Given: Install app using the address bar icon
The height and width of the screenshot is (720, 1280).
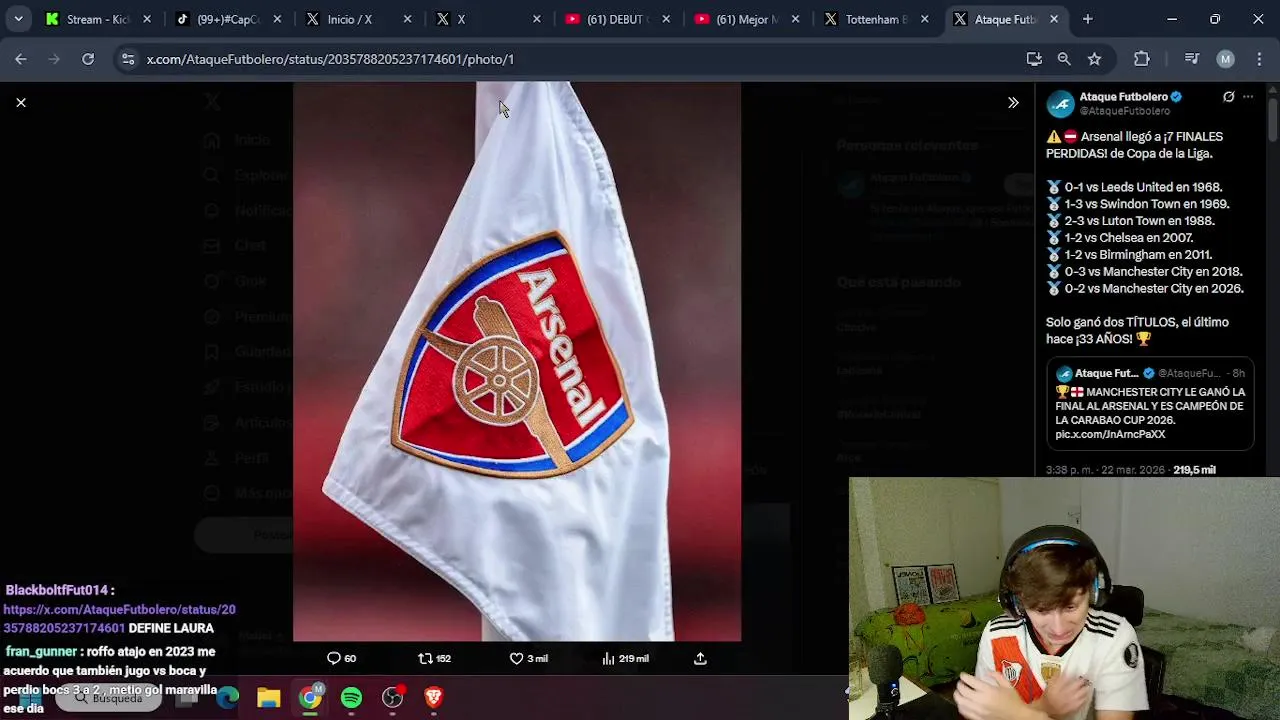Looking at the screenshot, I should [x=1034, y=59].
